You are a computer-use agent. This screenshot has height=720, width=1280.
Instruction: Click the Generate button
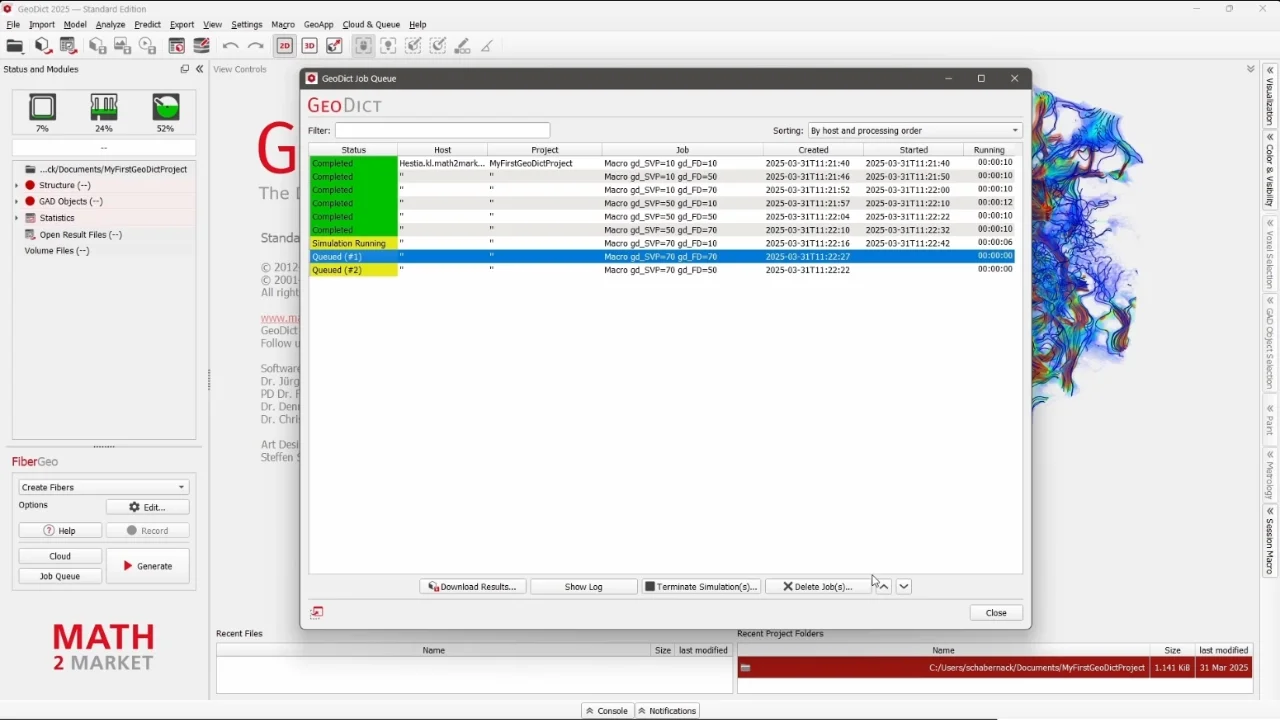(x=148, y=566)
